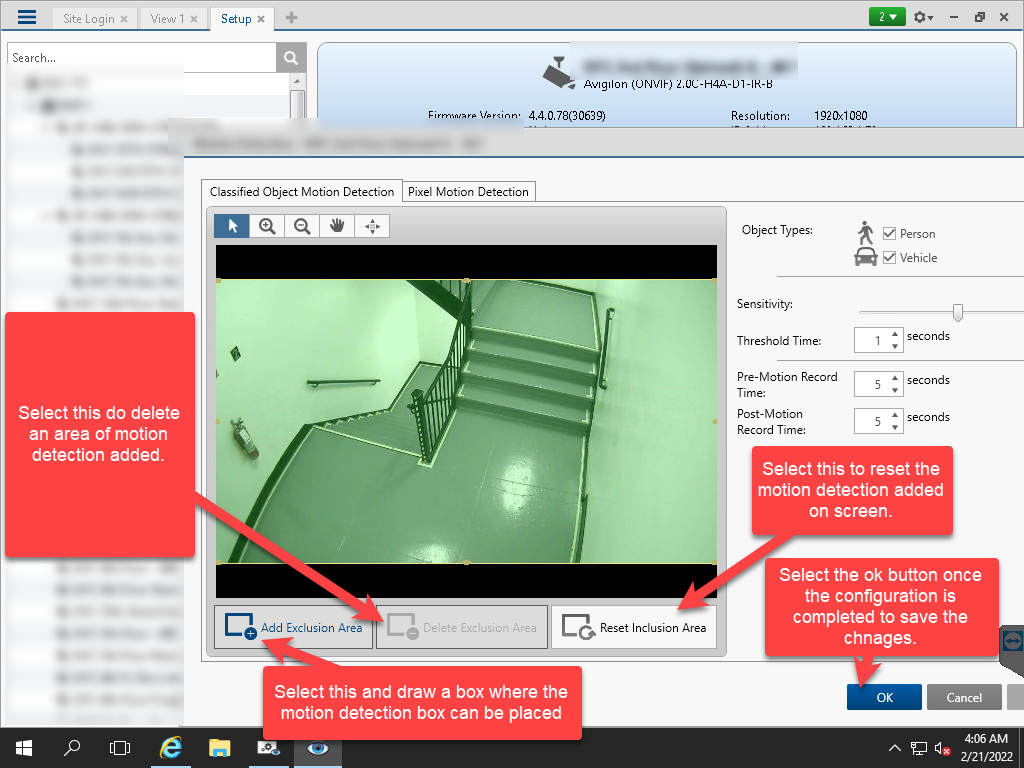The image size is (1024, 768).
Task: Click the zoom out magnifier tool
Action: [302, 226]
